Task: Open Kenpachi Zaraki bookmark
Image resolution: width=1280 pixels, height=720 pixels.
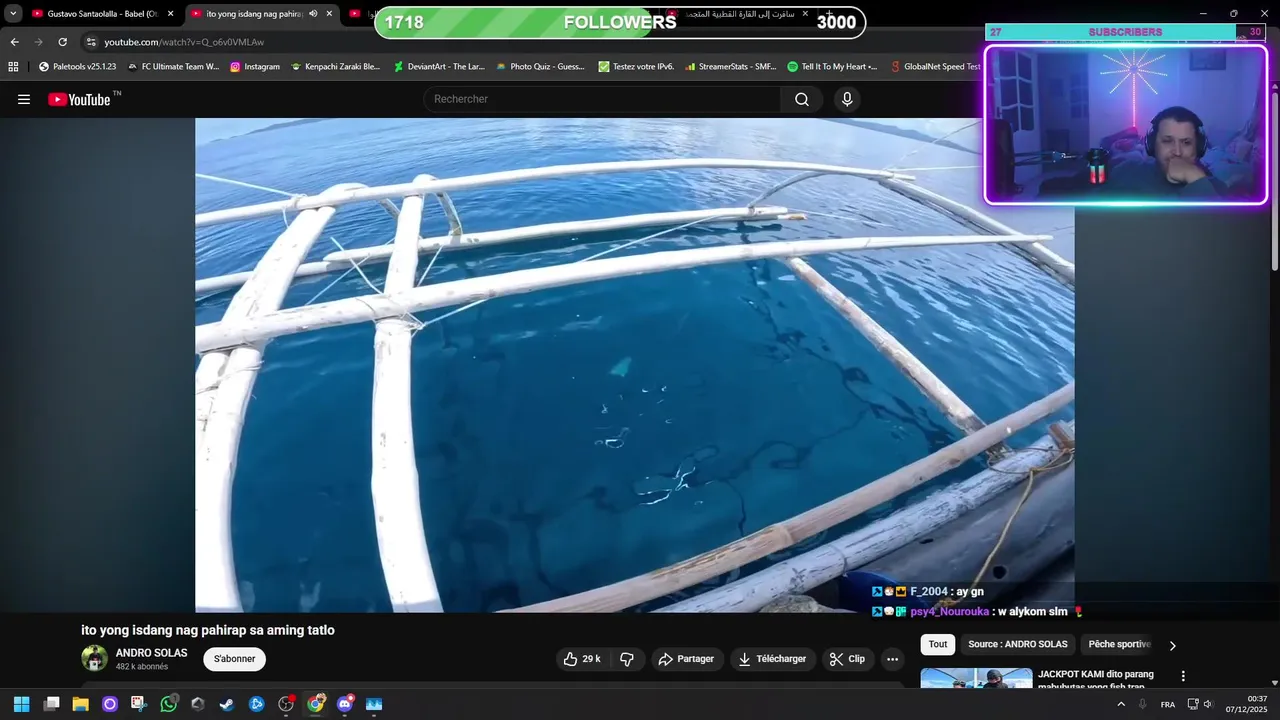Action: coord(336,67)
